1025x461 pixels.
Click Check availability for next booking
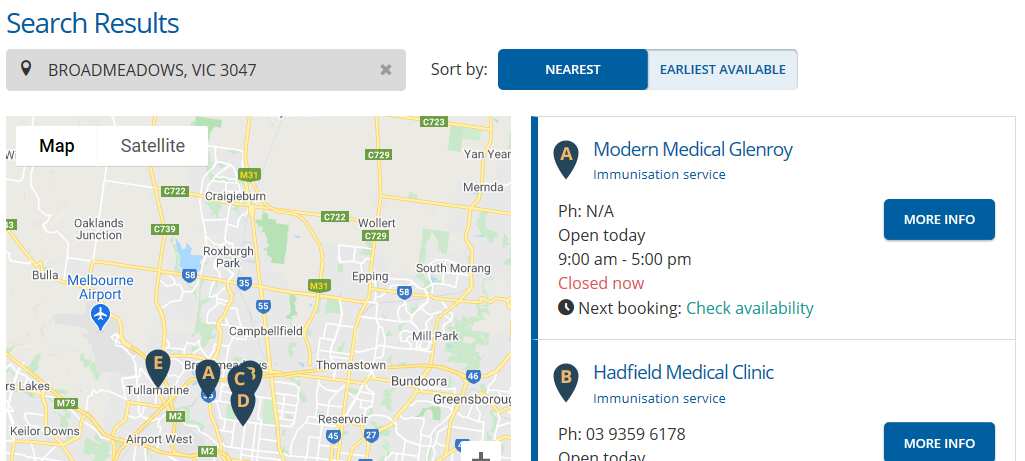point(750,308)
